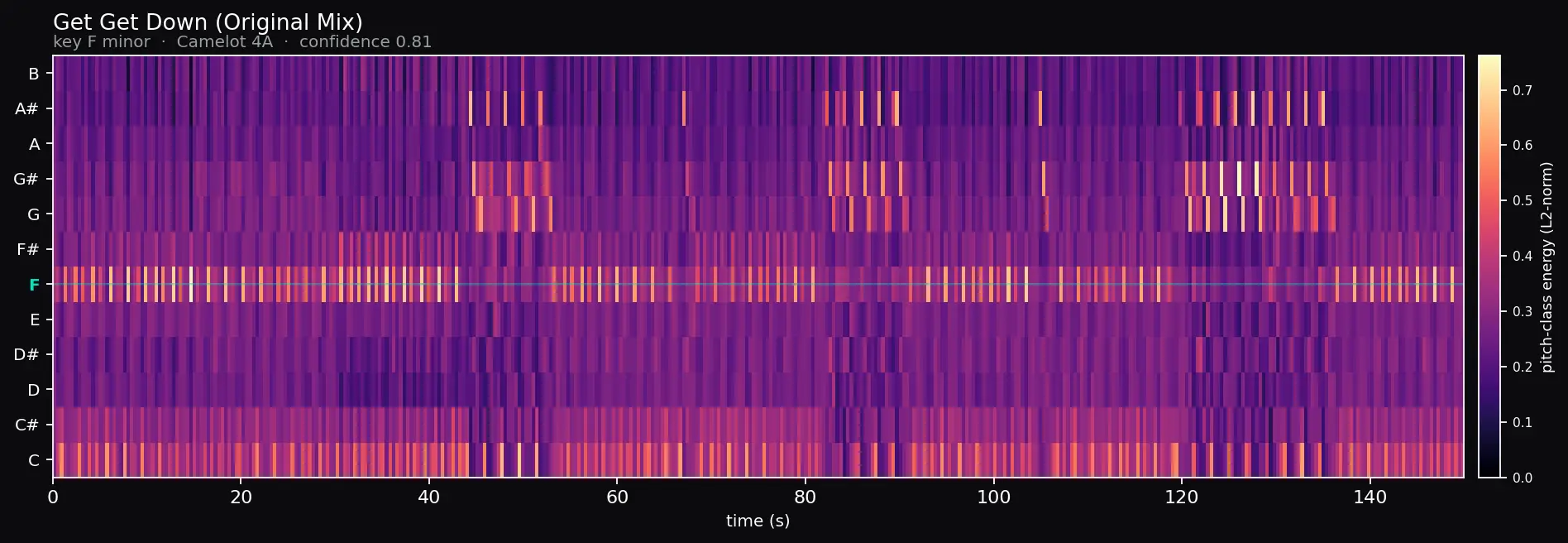Screen dimensions: 1568x543
Task: Click the 'confidence 0.81' text
Action: [366, 41]
